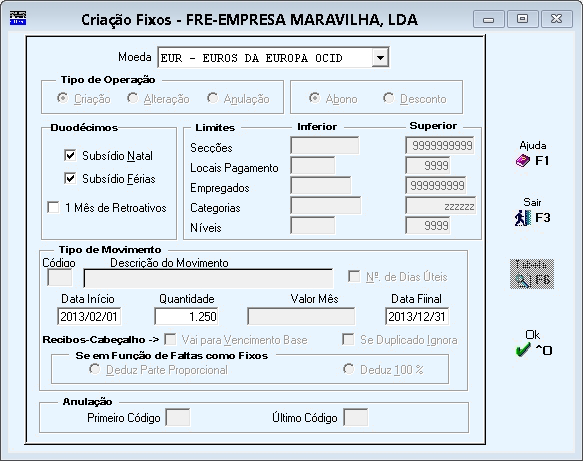Image resolution: width=583 pixels, height=461 pixels.
Task: Click the Data Final date field
Action: (417, 316)
